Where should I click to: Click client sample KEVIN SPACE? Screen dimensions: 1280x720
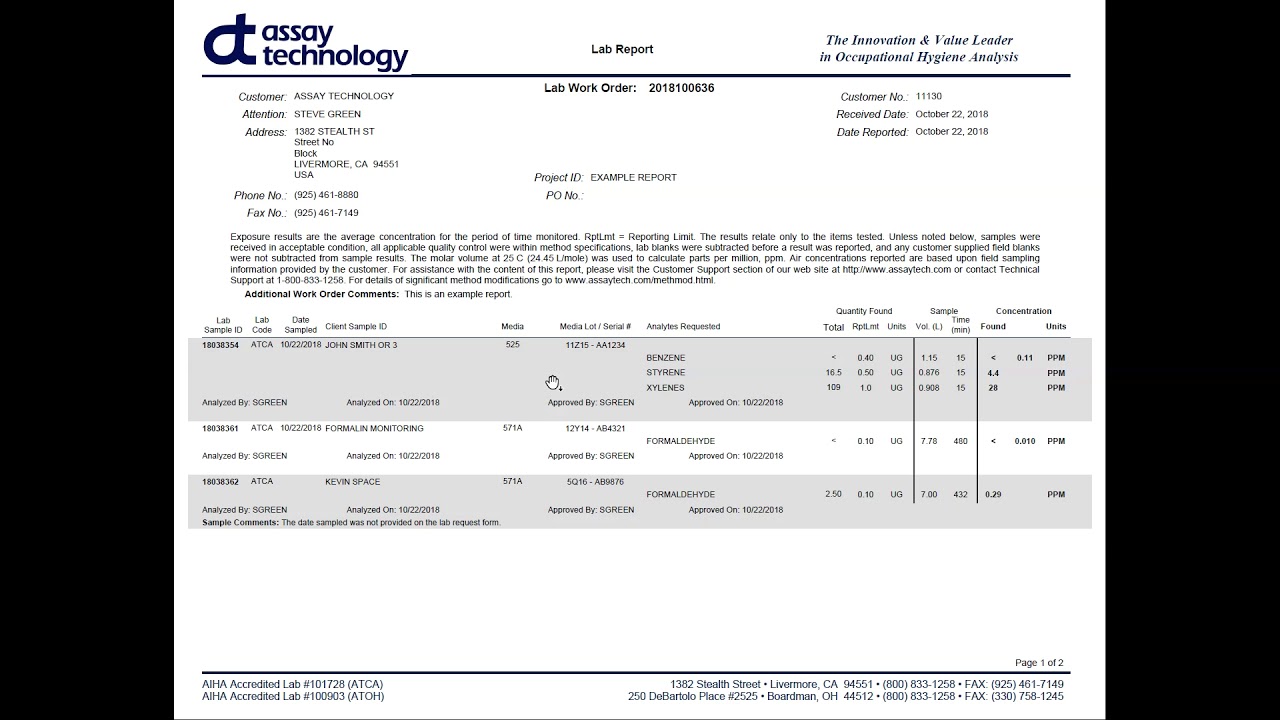352,482
